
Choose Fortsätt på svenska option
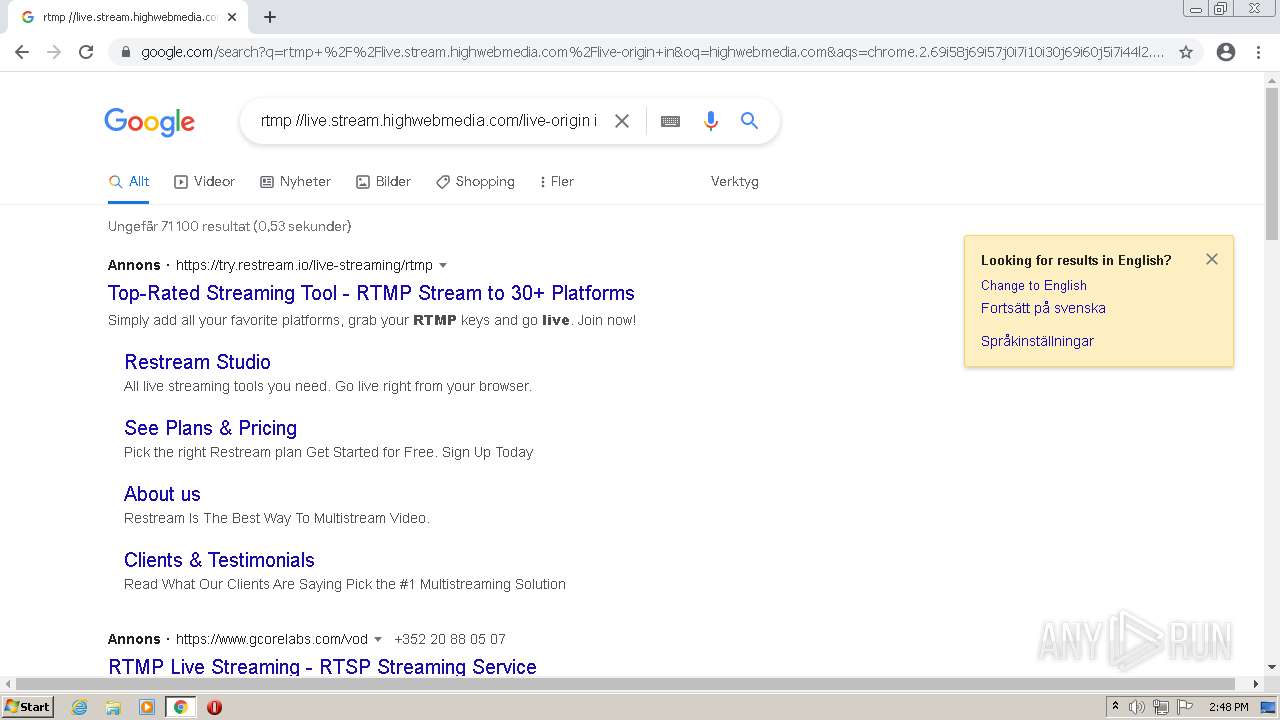pyautogui.click(x=1043, y=309)
